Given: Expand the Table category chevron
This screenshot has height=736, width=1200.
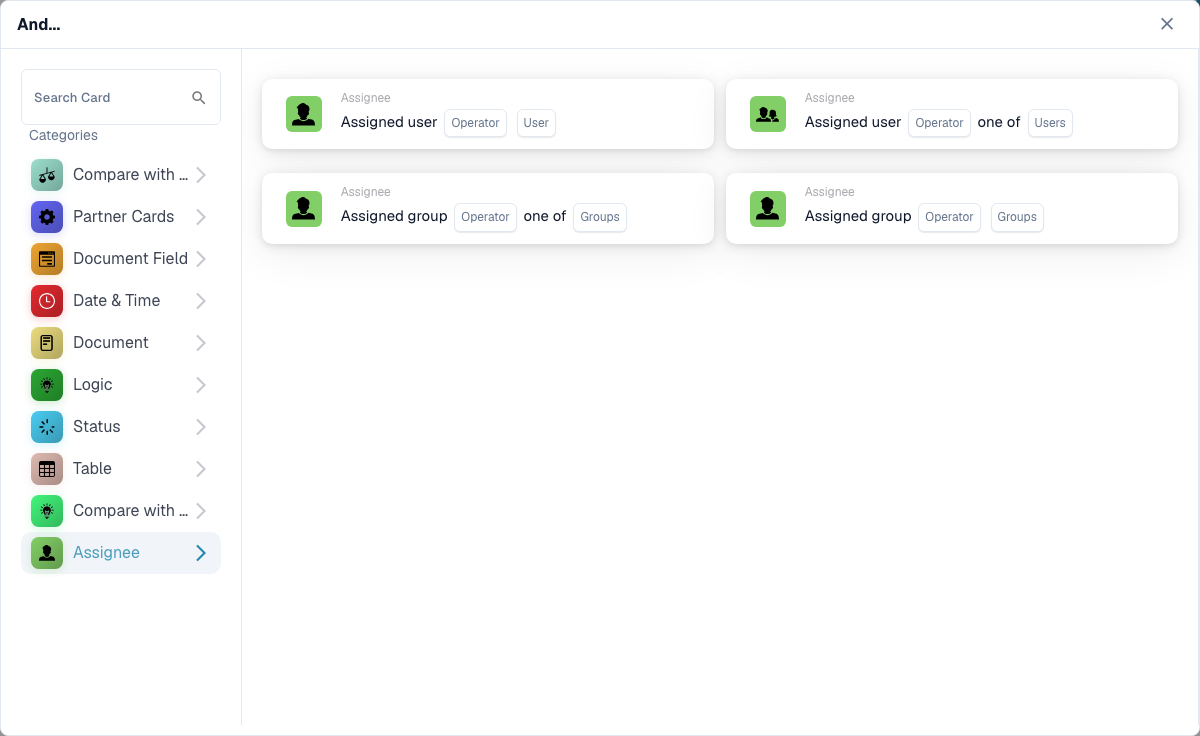Looking at the screenshot, I should click(x=201, y=469).
